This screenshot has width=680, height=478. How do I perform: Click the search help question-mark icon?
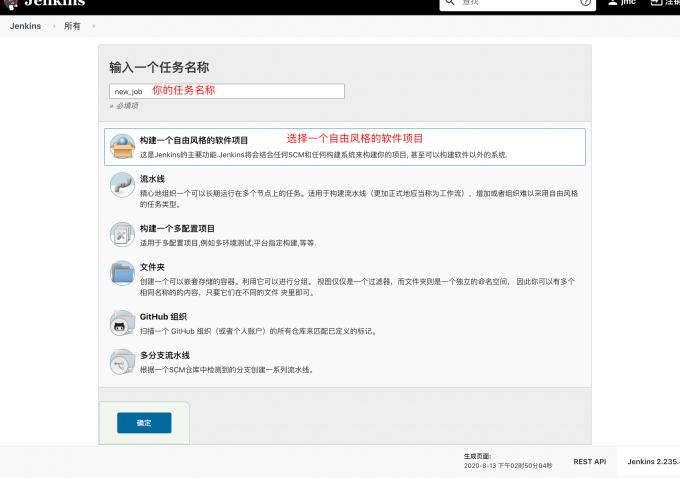[585, 2]
